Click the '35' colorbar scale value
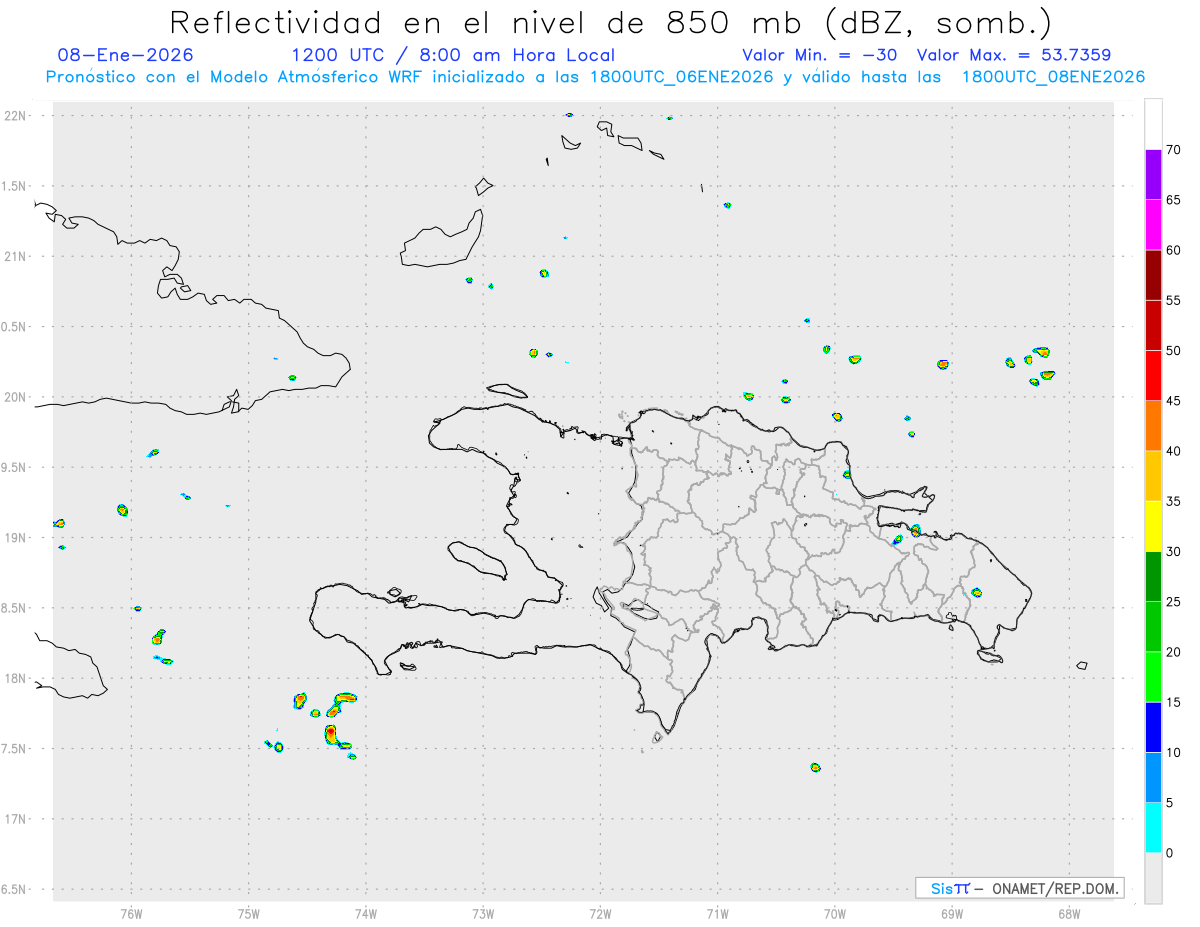The height and width of the screenshot is (927, 1200). pyautogui.click(x=1173, y=501)
